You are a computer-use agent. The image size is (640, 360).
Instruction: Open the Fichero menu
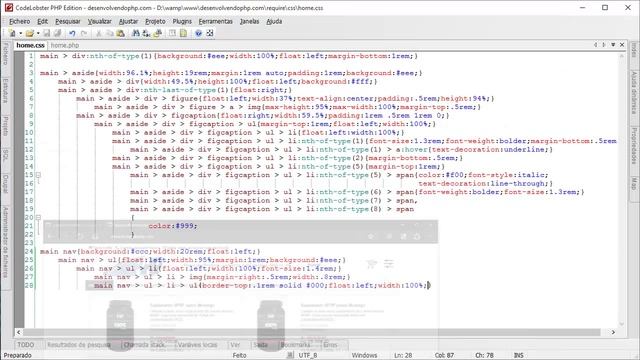(20, 21)
